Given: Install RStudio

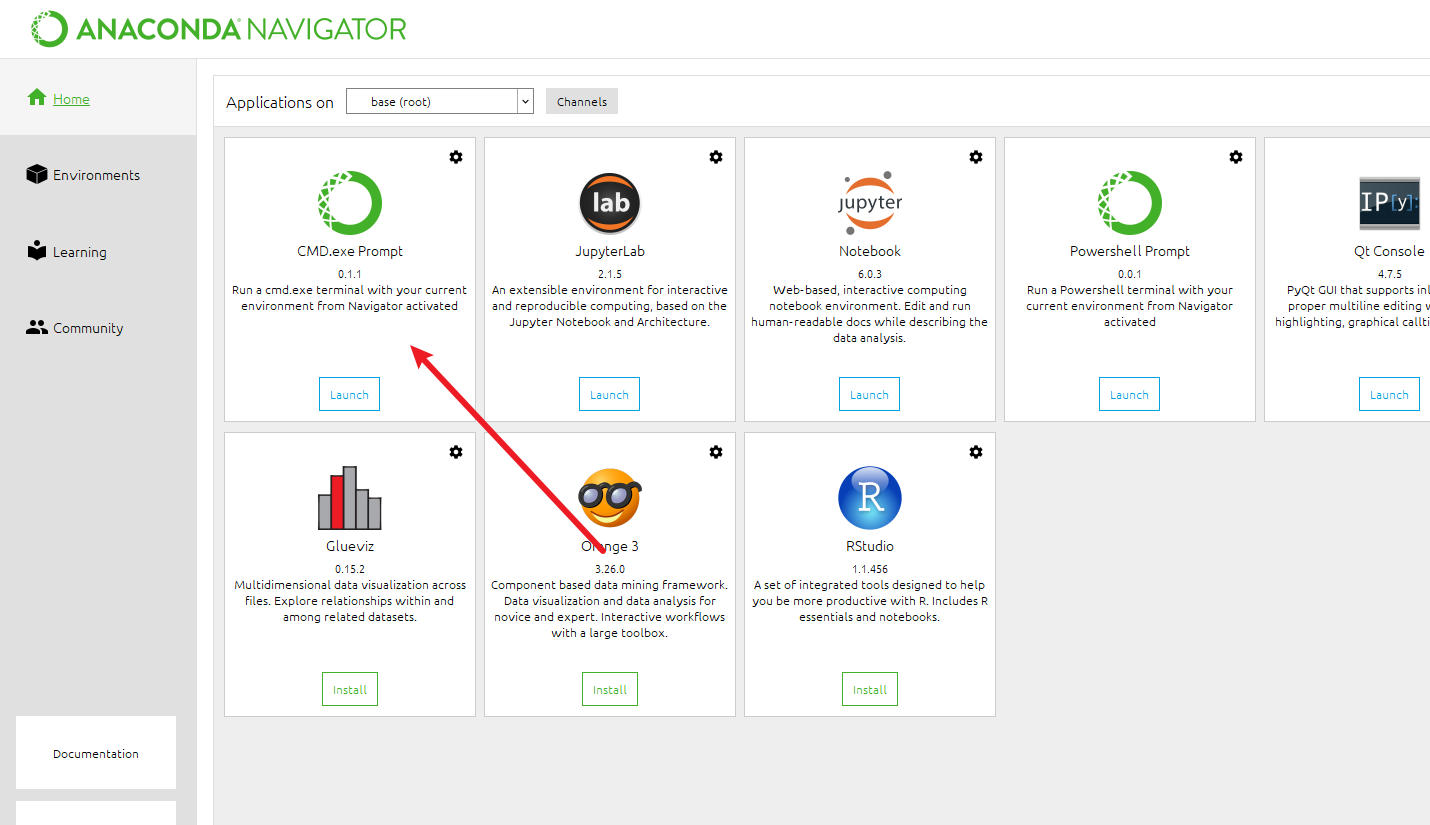Looking at the screenshot, I should pos(870,689).
